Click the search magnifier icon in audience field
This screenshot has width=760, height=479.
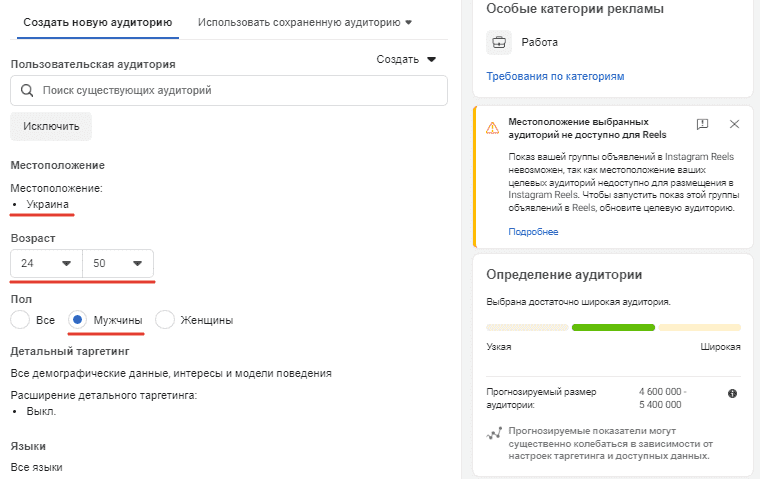28,90
